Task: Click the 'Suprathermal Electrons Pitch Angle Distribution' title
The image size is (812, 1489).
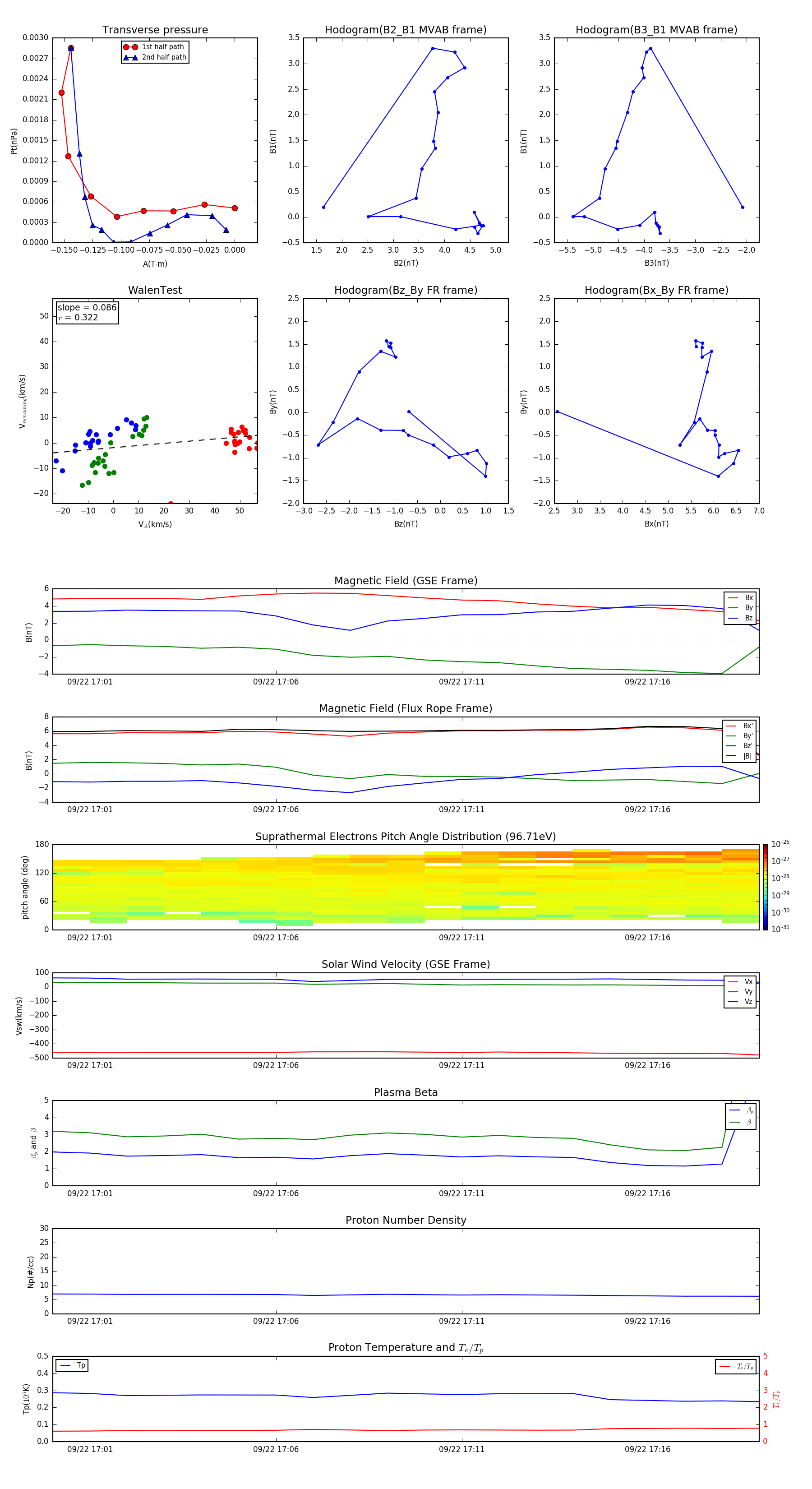Action: [x=406, y=837]
